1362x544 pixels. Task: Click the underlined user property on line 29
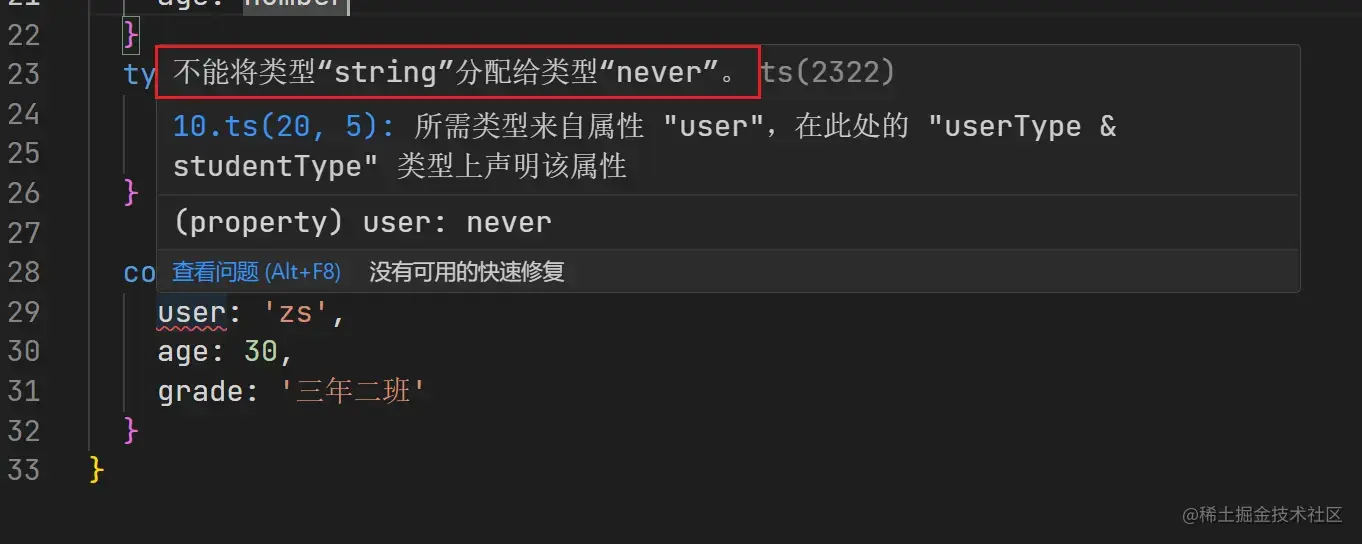192,313
